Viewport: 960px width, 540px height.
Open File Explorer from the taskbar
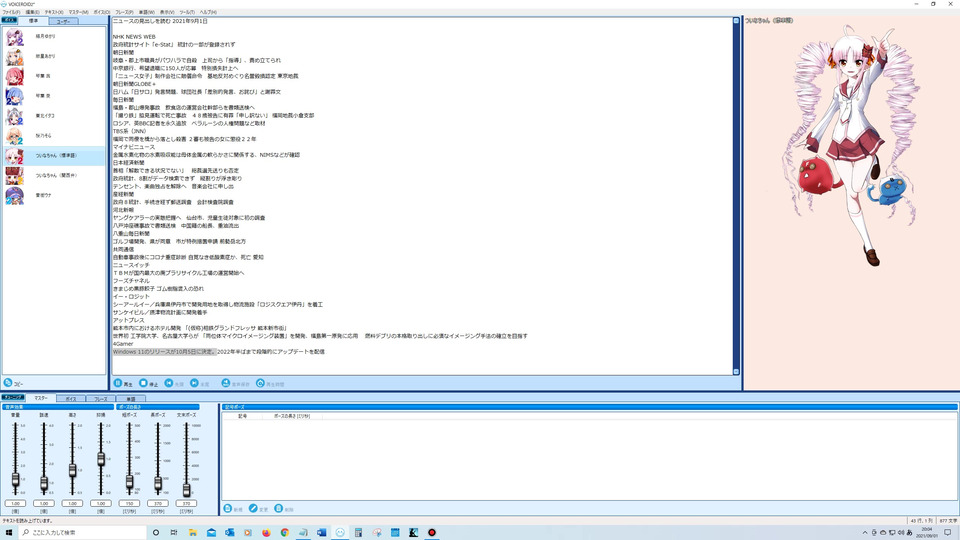click(192, 533)
